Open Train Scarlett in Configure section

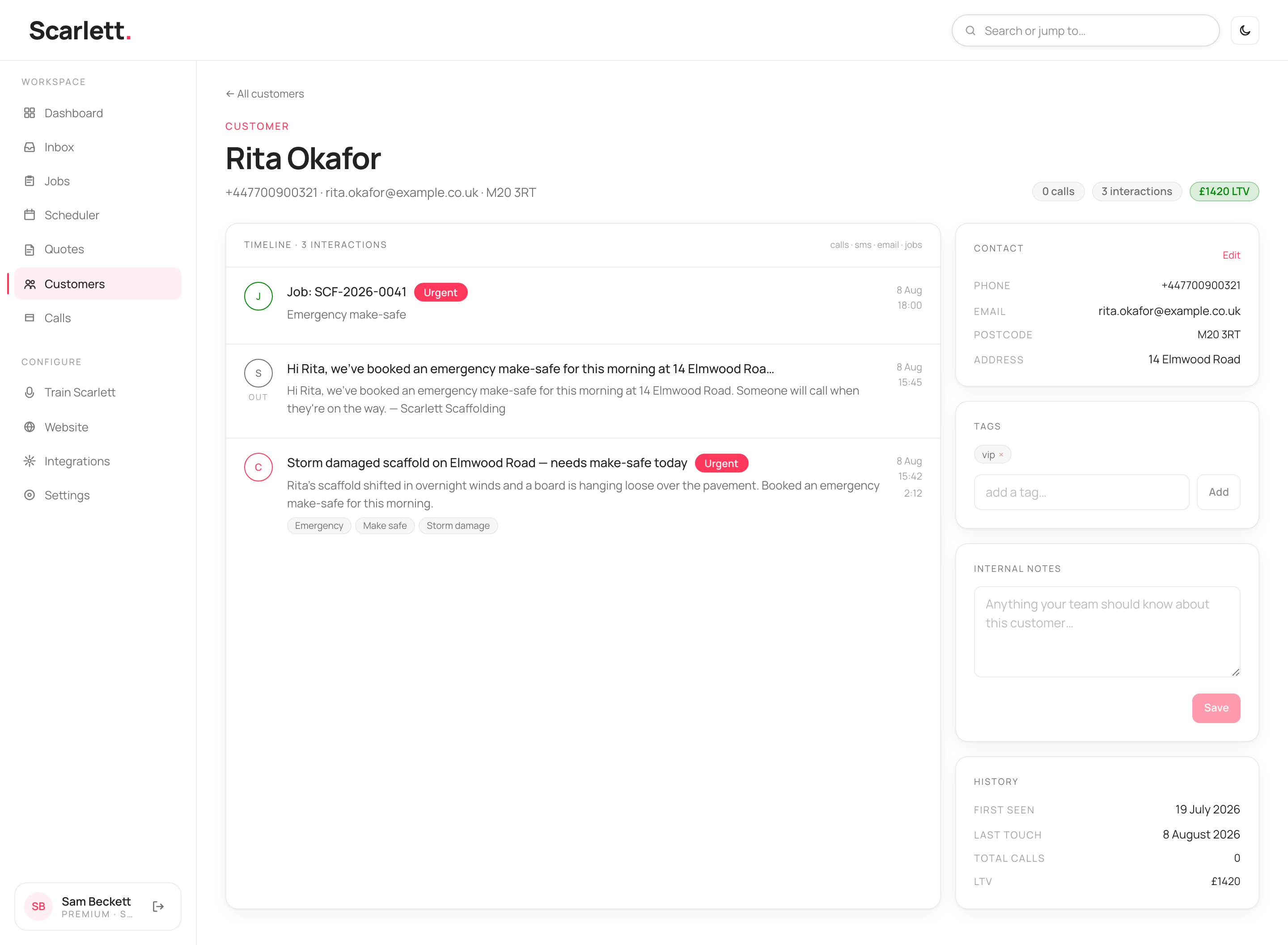coord(98,392)
